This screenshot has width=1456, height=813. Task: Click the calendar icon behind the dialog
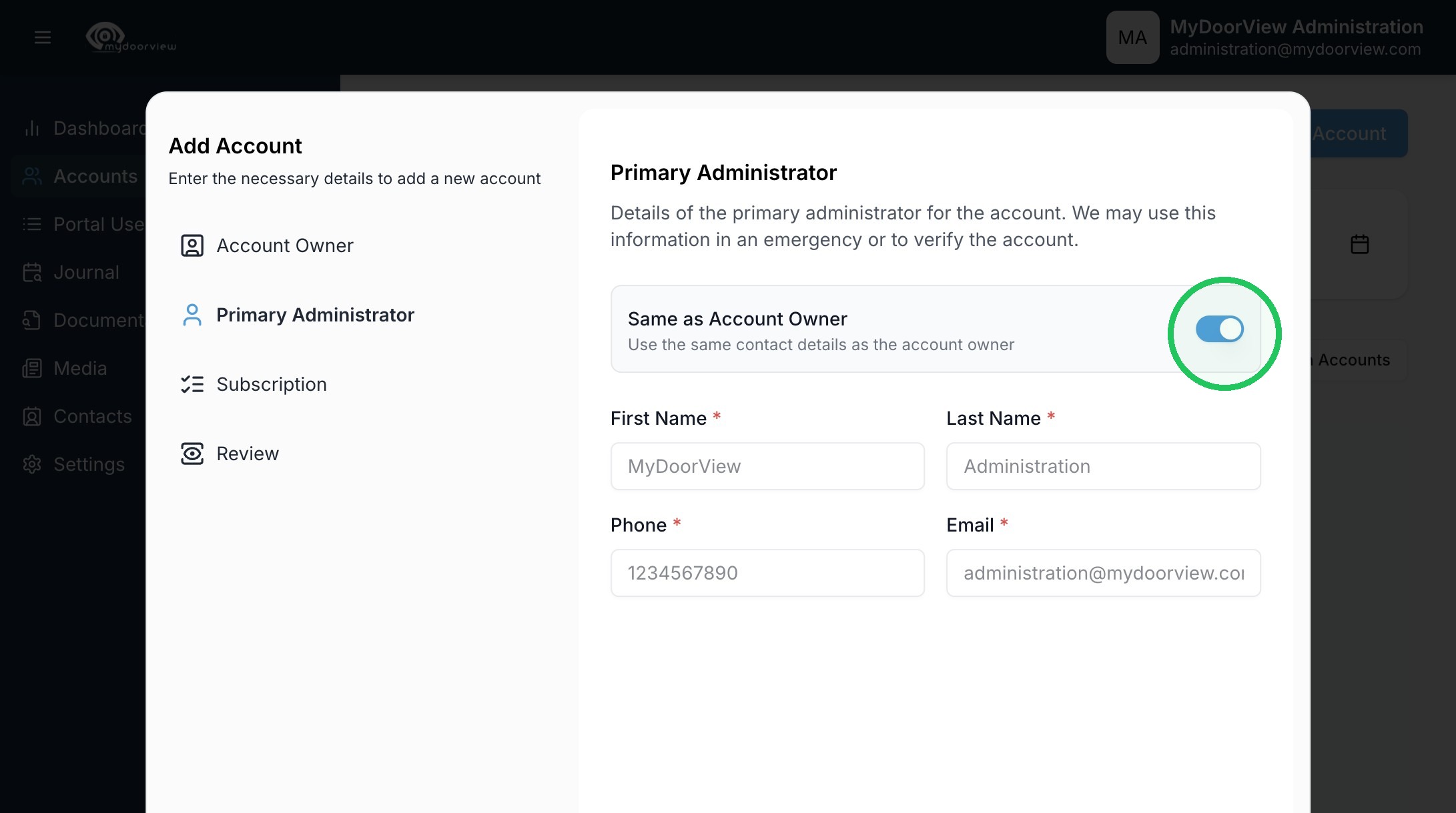pos(1360,244)
